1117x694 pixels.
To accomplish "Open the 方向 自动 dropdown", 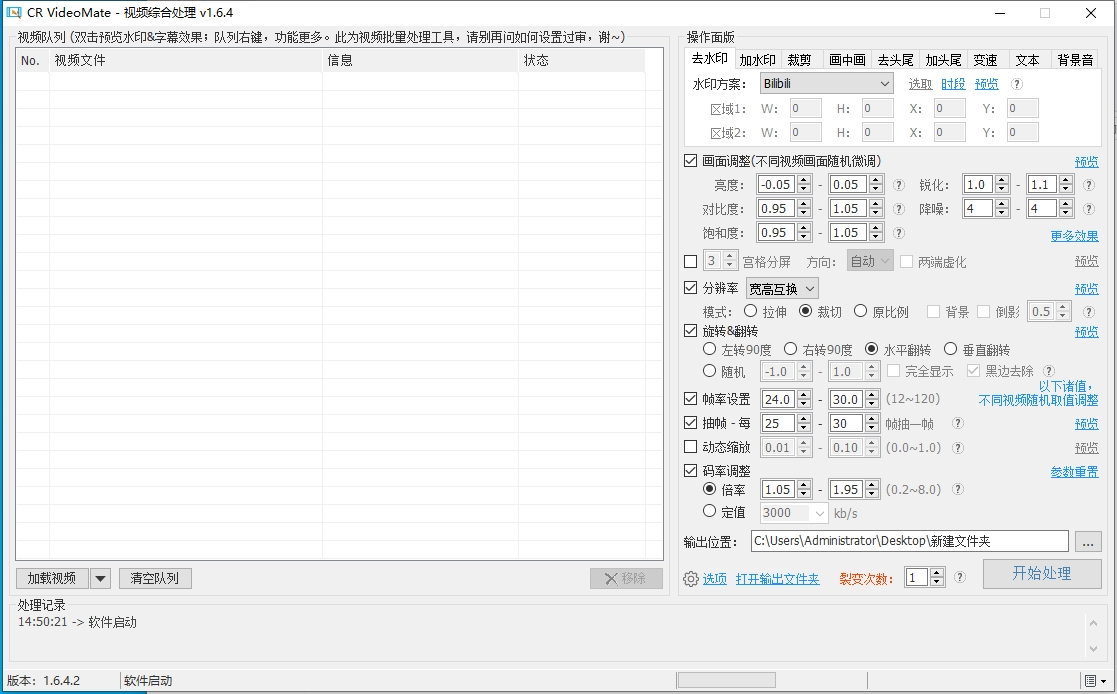I will pyautogui.click(x=870, y=261).
